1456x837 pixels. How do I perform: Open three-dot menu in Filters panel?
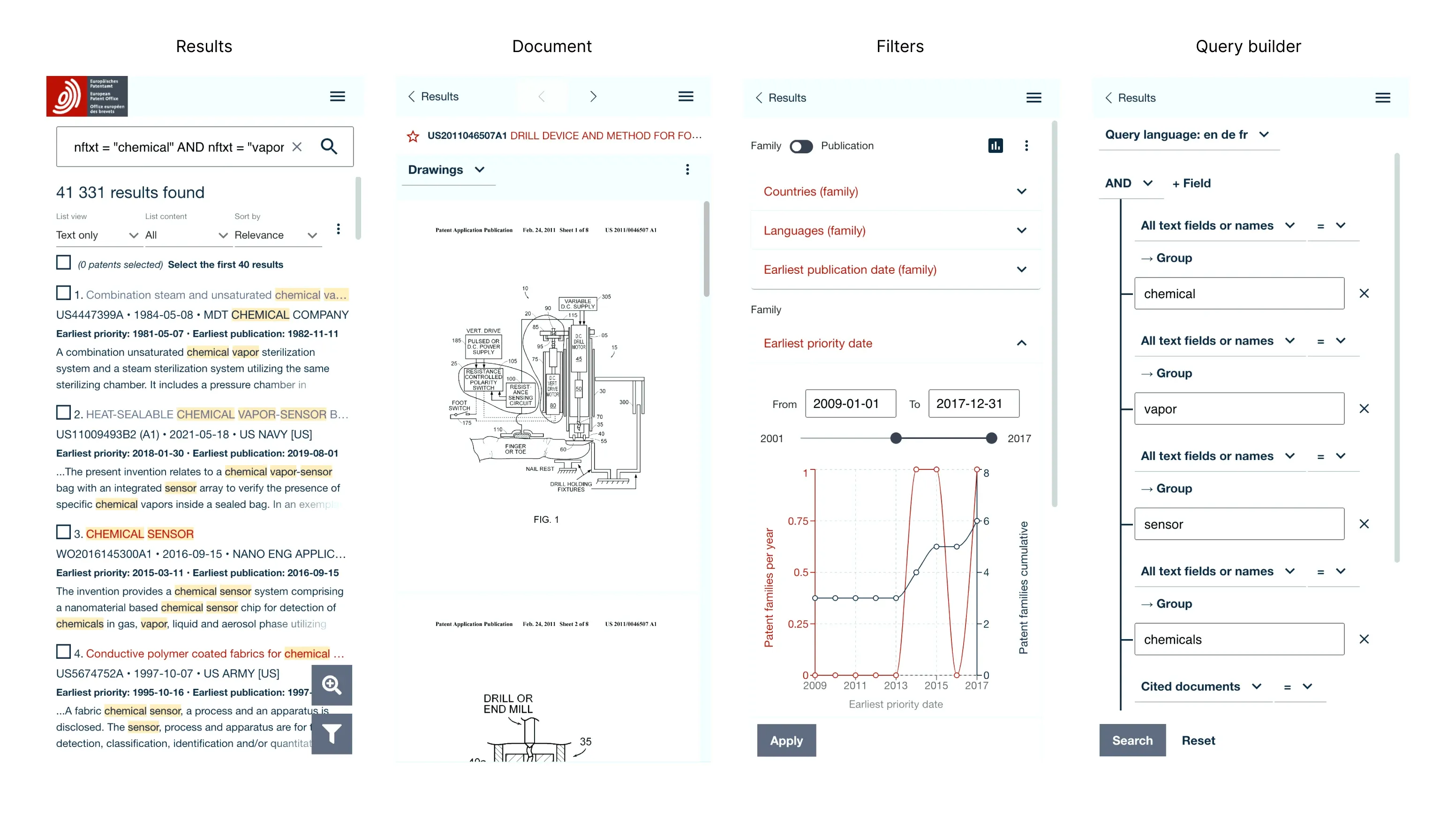(x=1026, y=146)
